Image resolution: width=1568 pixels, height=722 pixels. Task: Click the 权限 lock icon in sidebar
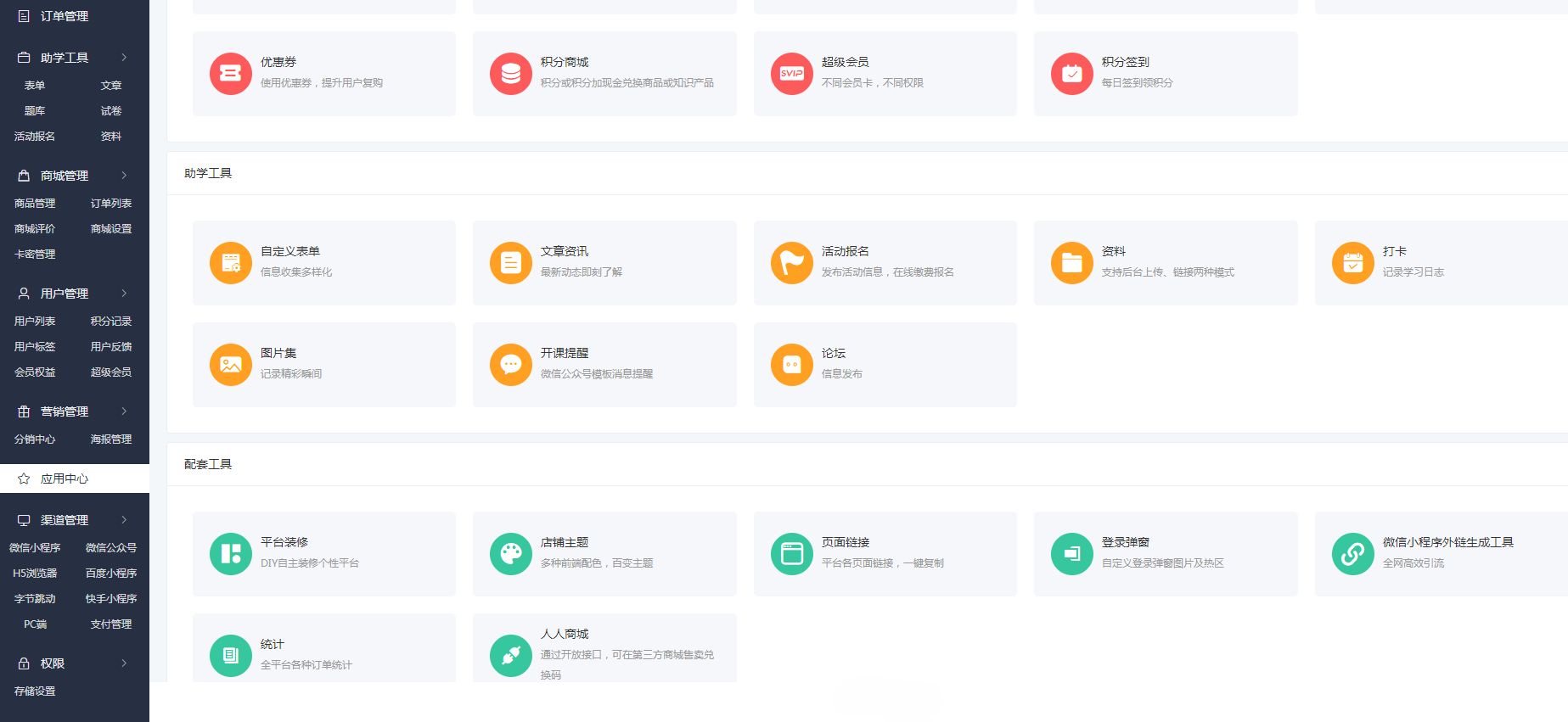(x=24, y=663)
